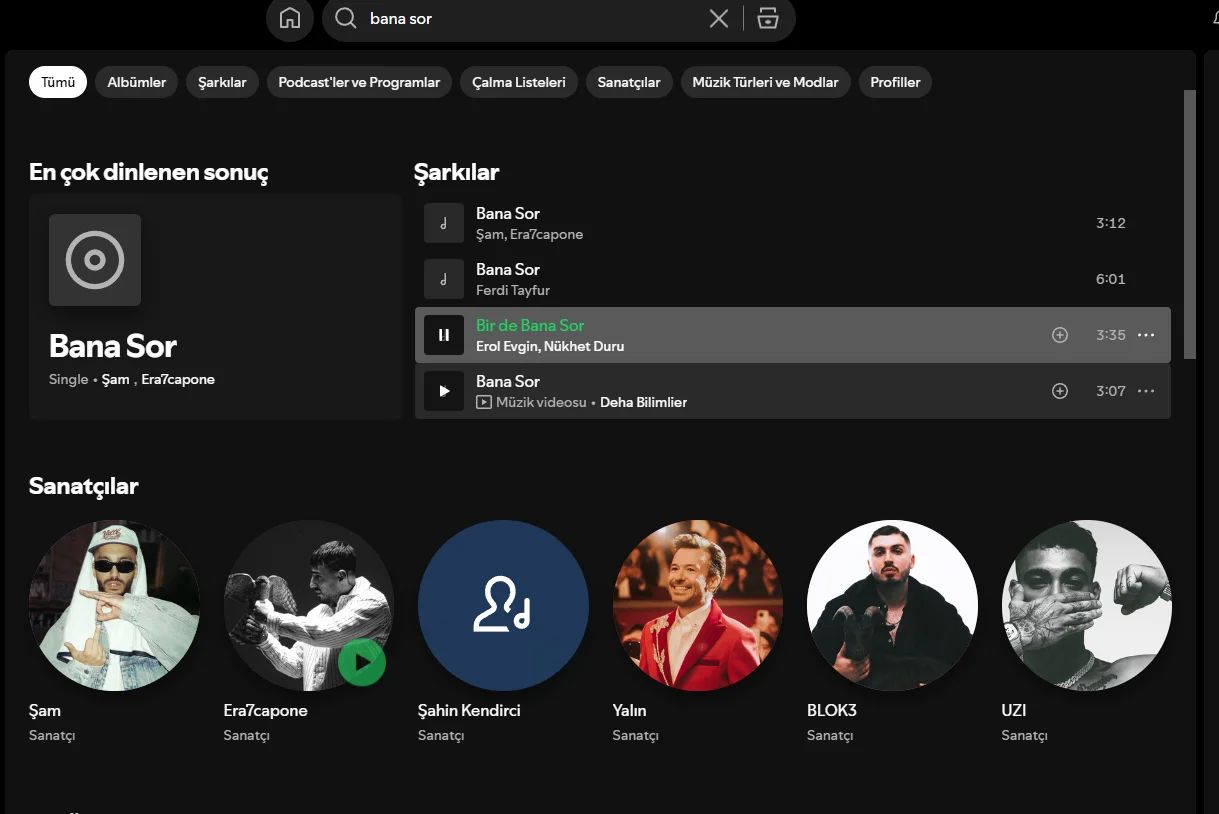Click the note icon of Bana Sor by Şam
The height and width of the screenshot is (814, 1219).
(444, 223)
